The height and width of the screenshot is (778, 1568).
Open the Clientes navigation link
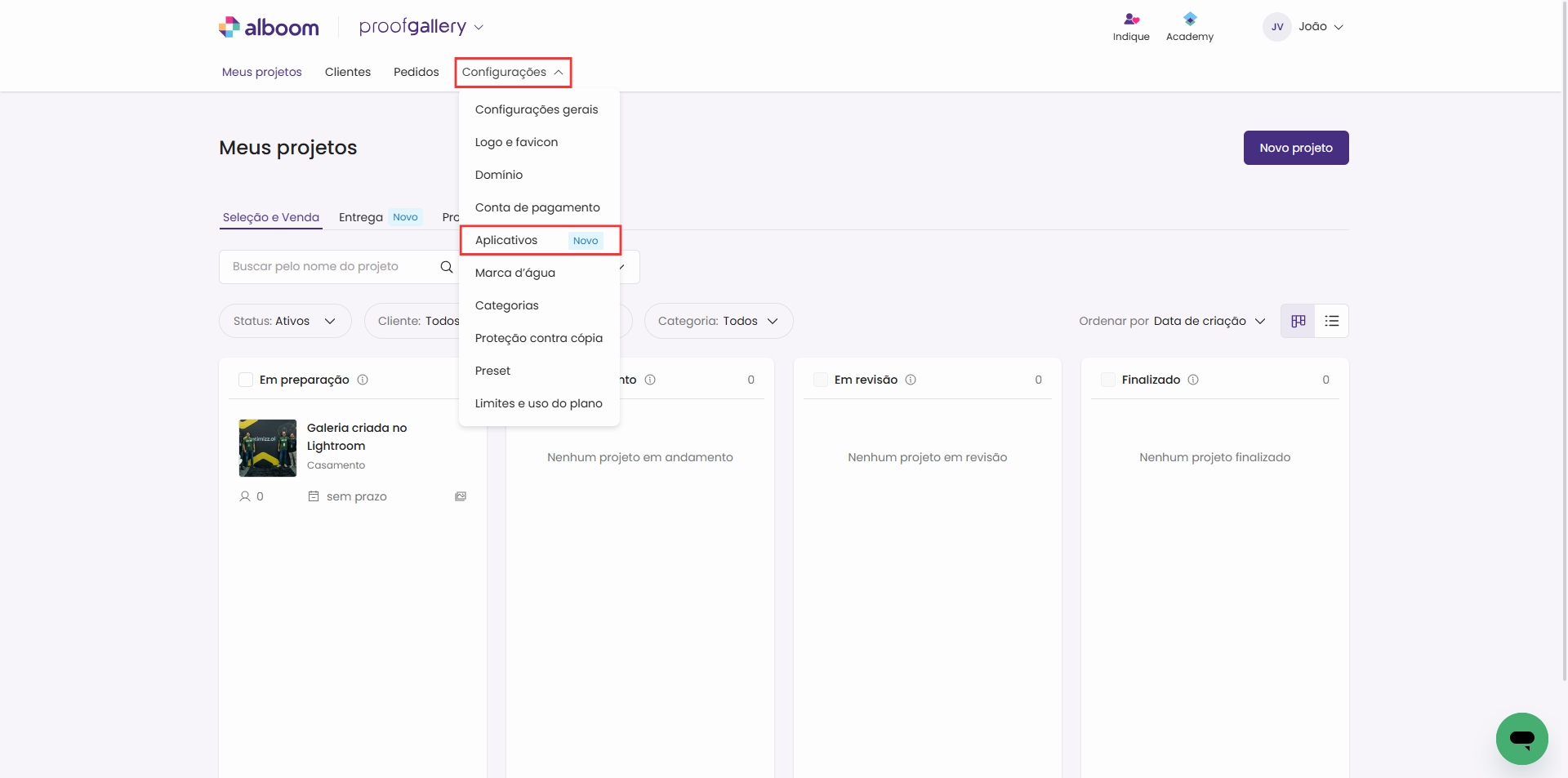[347, 72]
